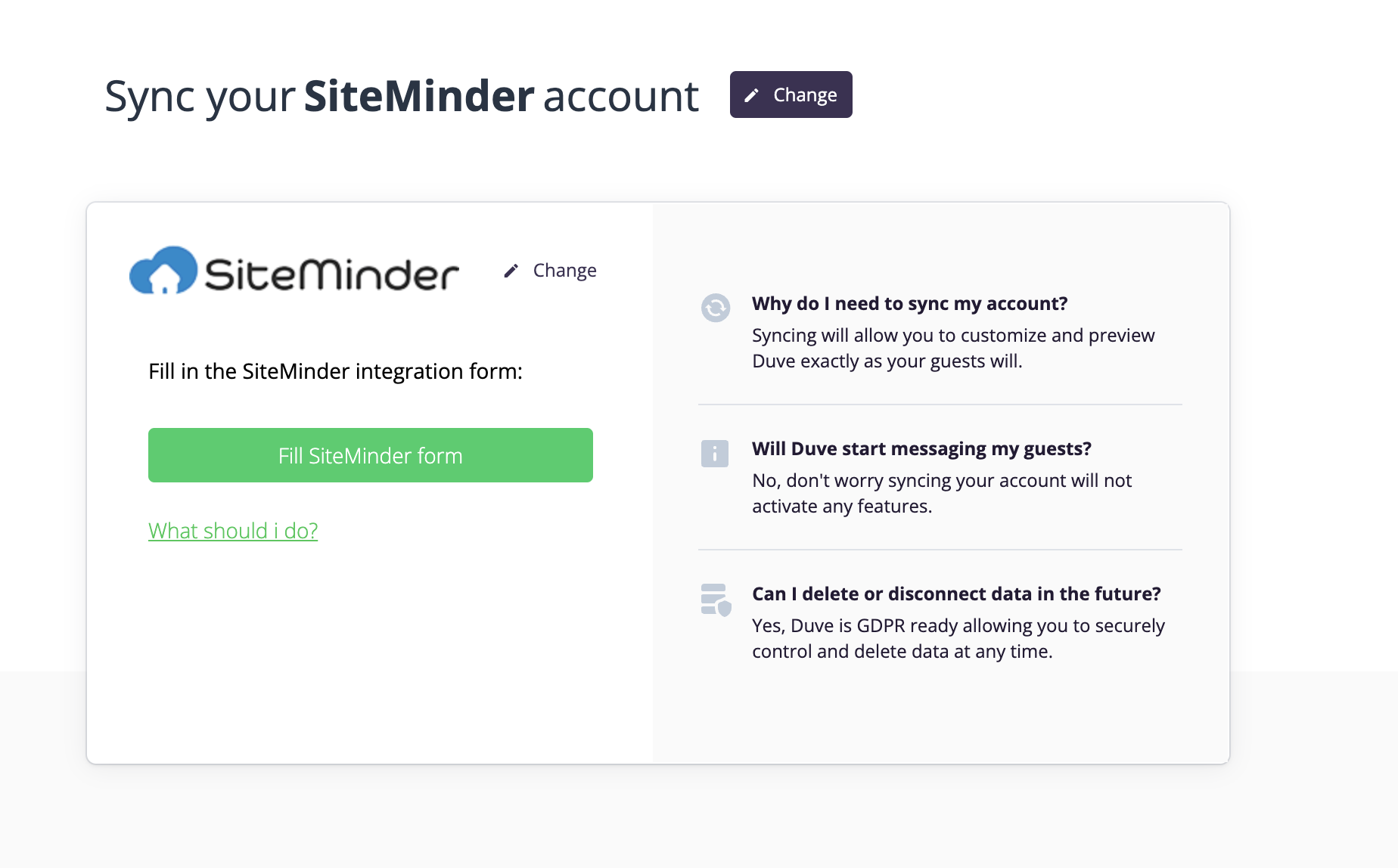This screenshot has width=1398, height=868.
Task: Click the bold SiteMinder word in the page title
Action: click(x=419, y=96)
